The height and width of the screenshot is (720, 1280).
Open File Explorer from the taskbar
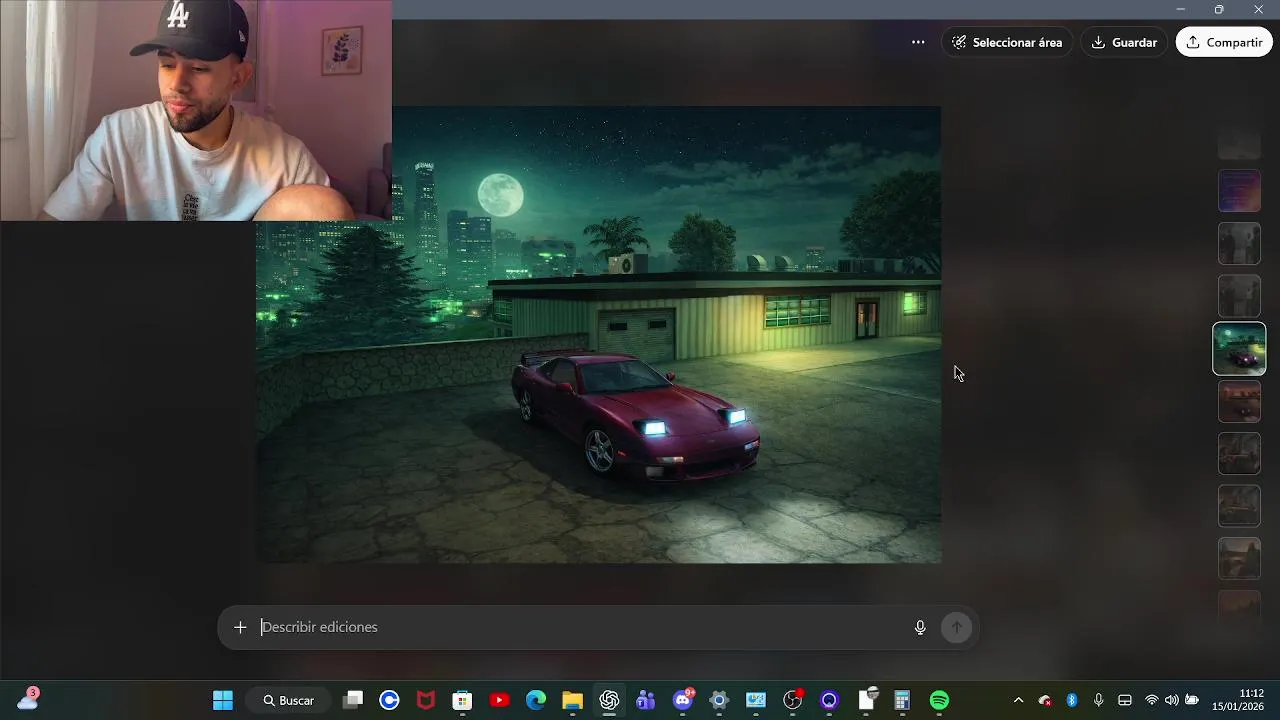572,700
